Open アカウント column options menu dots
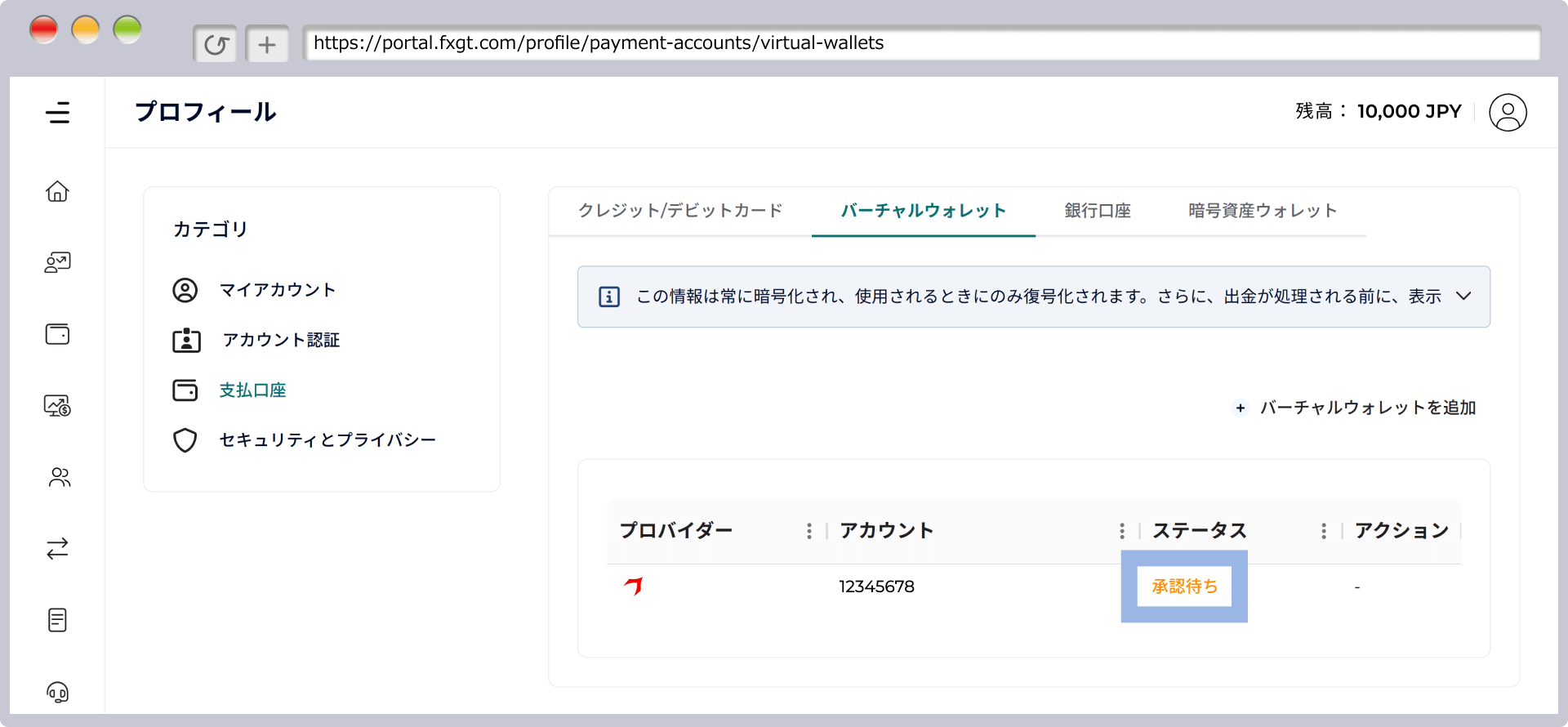Screen dimensions: 1568x727 tap(1122, 531)
